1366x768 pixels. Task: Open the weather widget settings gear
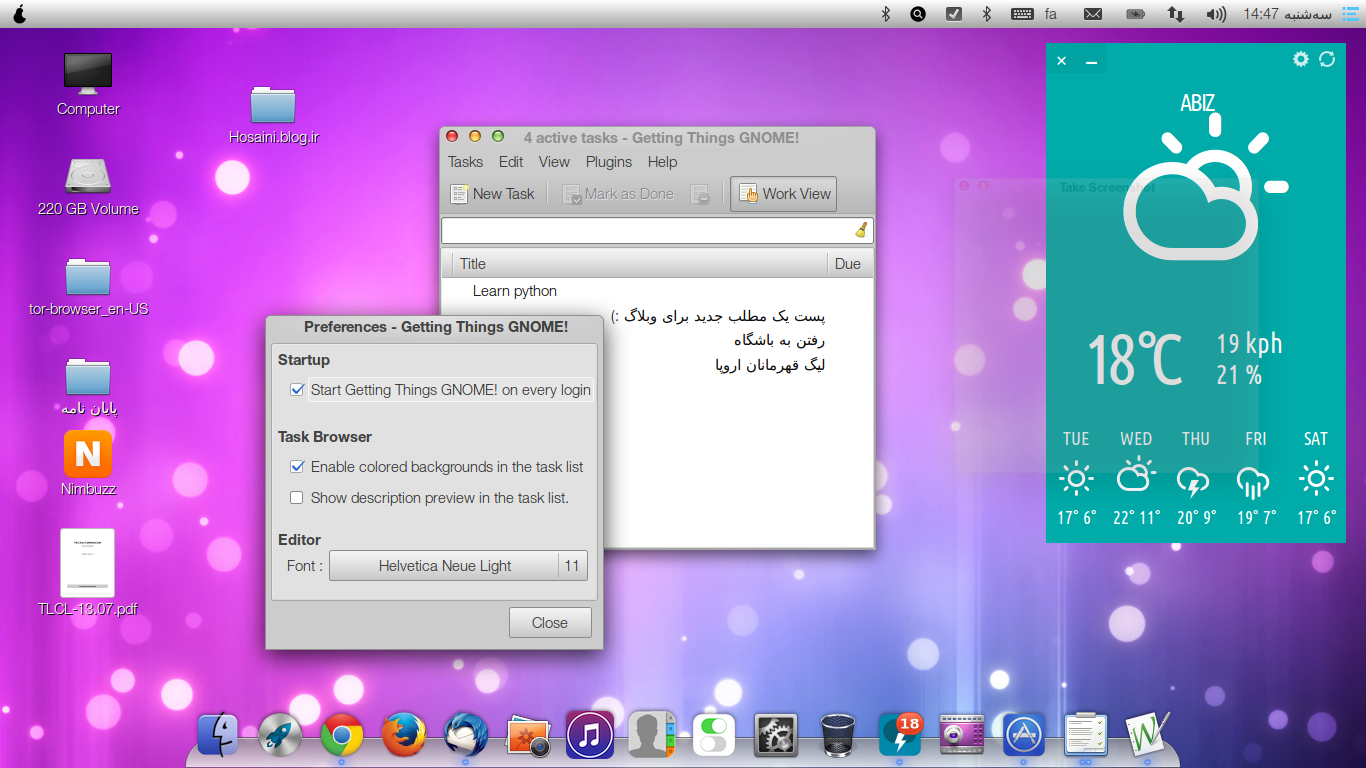point(1300,60)
